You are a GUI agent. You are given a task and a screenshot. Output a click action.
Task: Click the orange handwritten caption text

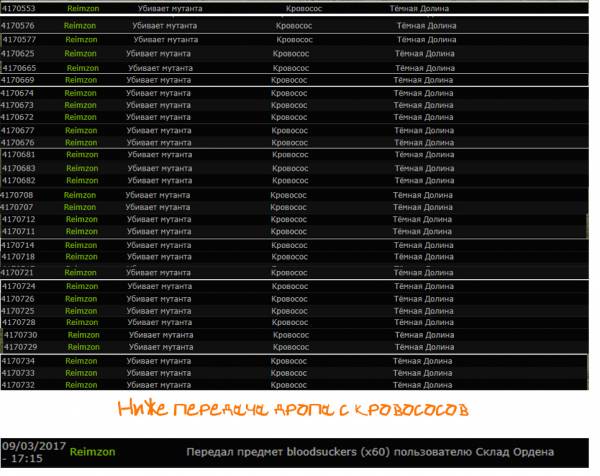tap(298, 411)
